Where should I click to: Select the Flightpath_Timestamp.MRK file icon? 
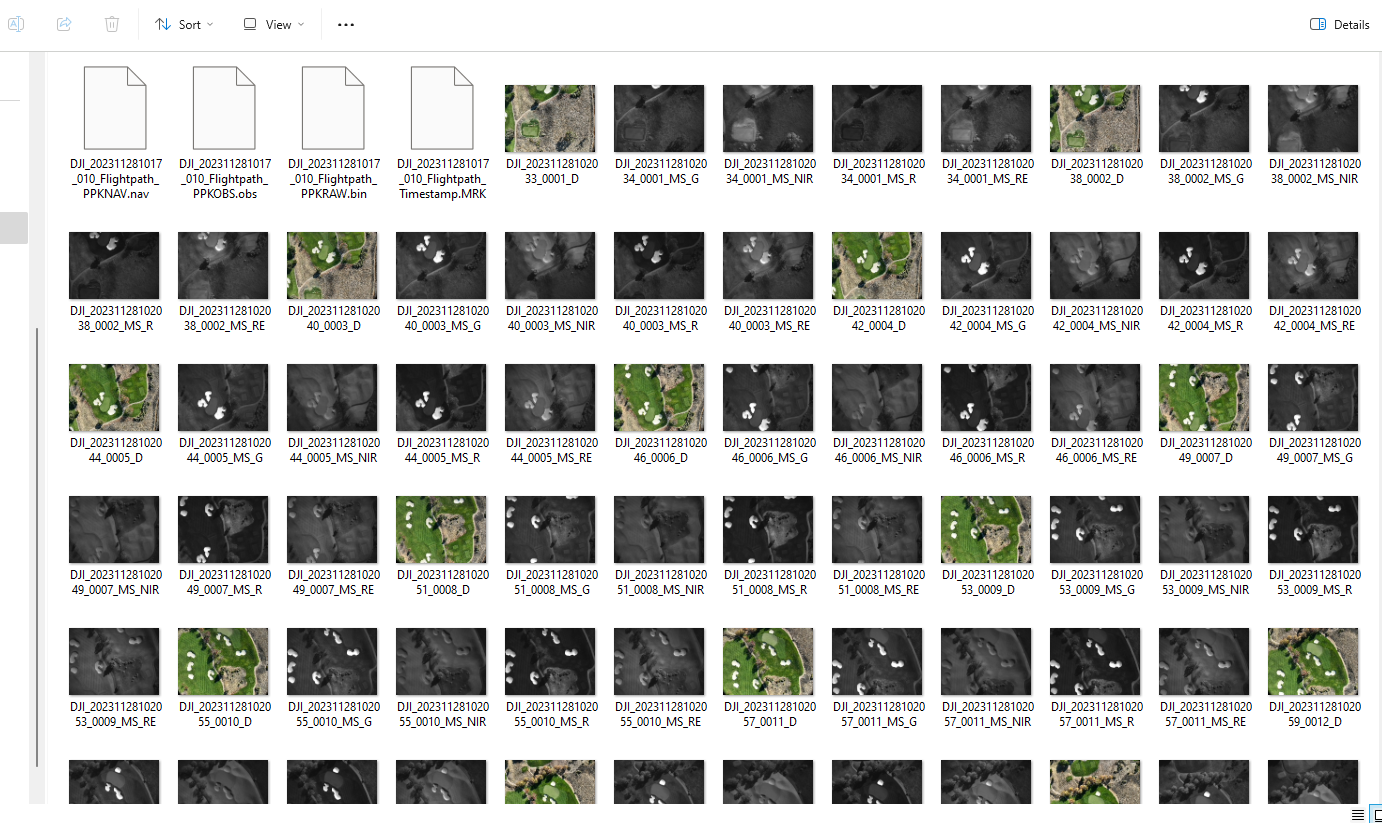pyautogui.click(x=441, y=108)
